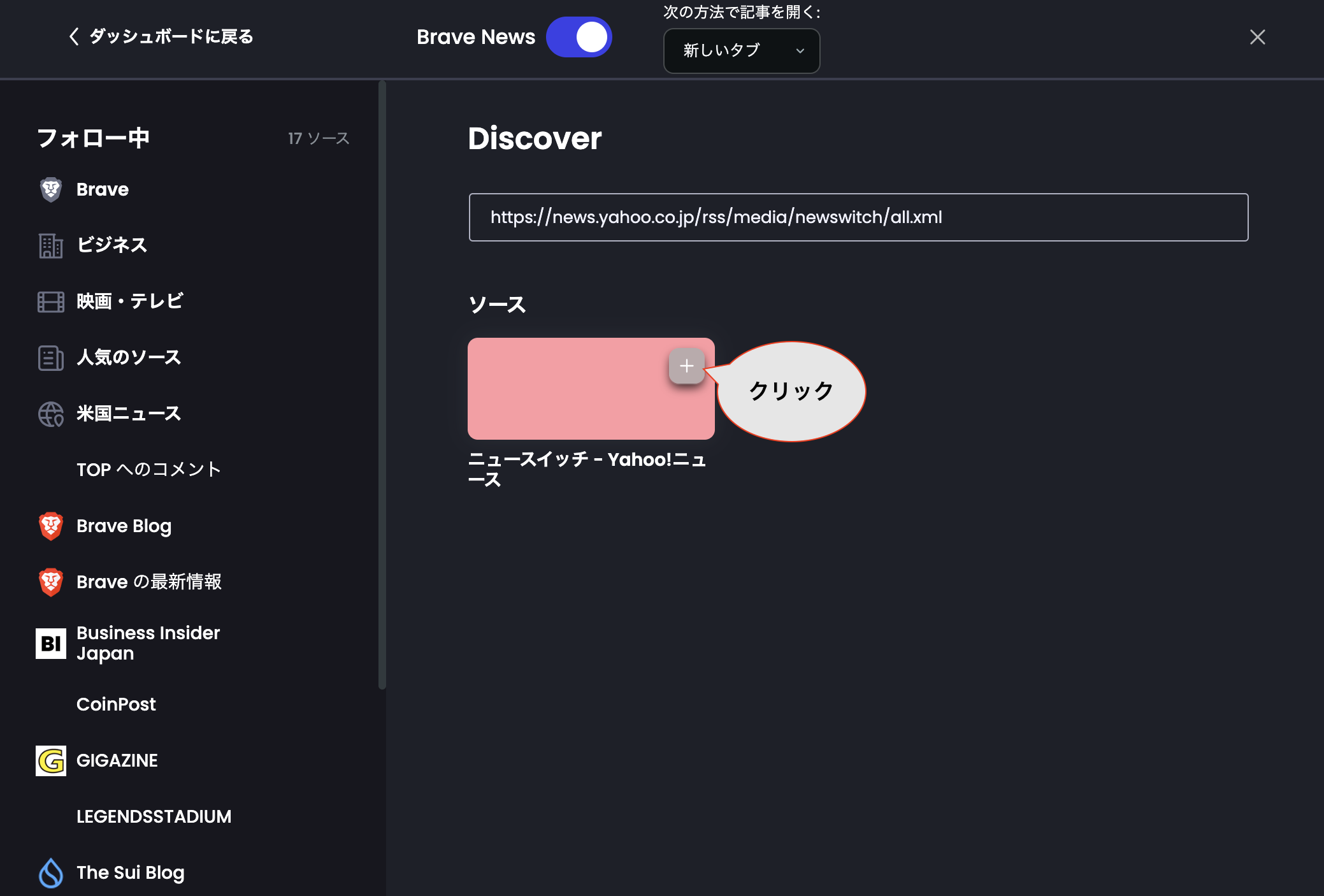Viewport: 1324px width, 896px height.
Task: Click the Brave lion shield icon
Action: 51,189
